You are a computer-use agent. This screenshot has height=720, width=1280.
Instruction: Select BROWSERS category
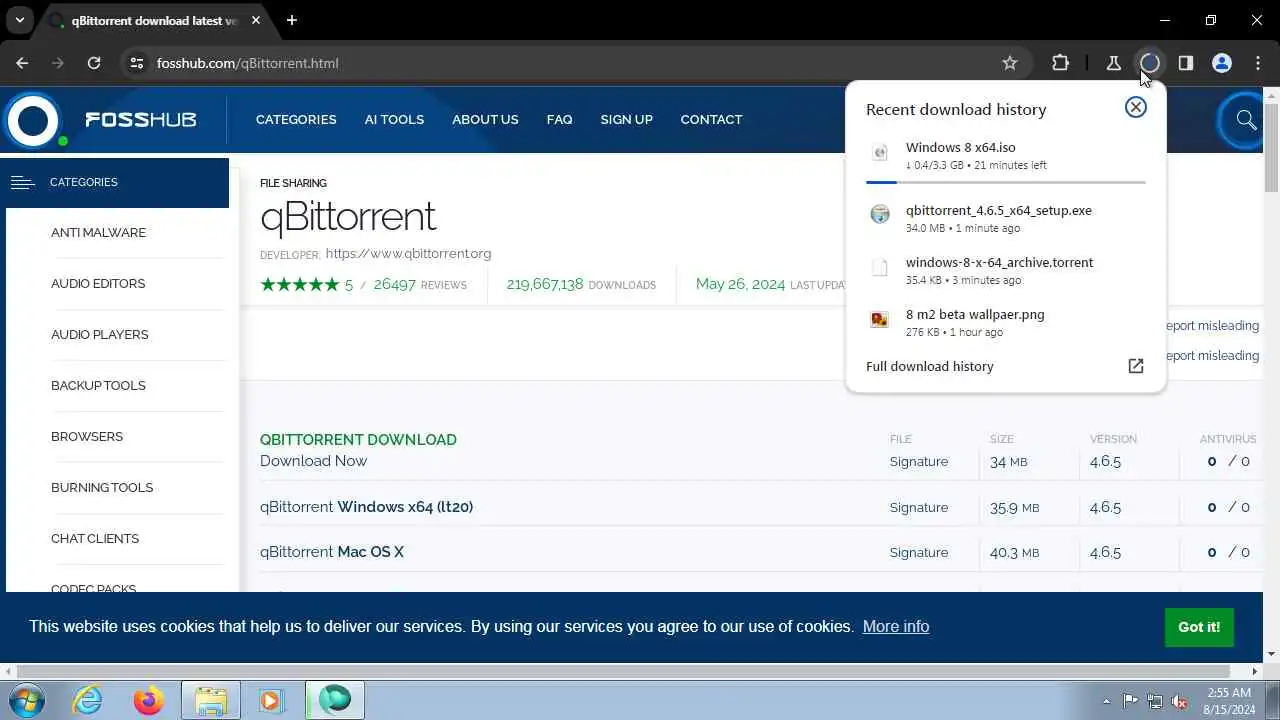(x=87, y=436)
